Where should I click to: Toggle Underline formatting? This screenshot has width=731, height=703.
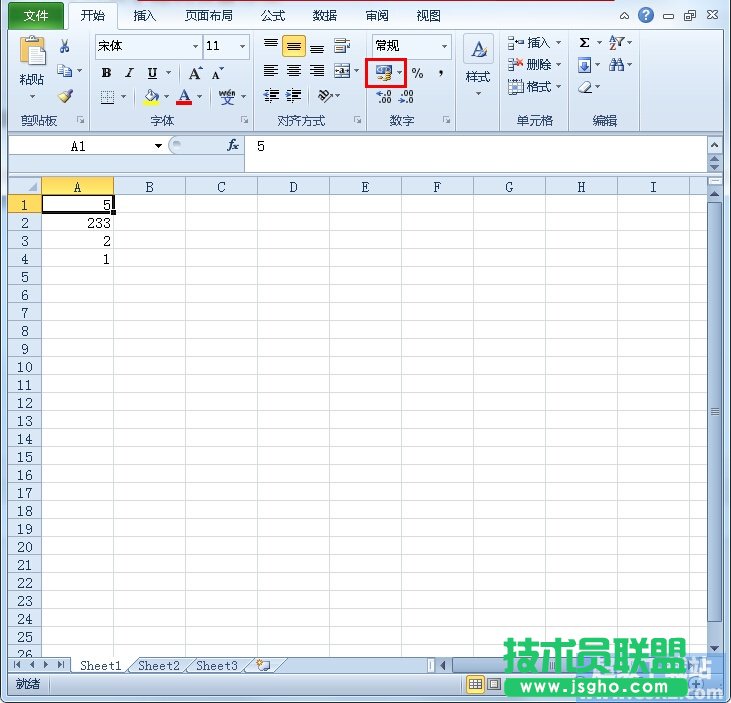pos(152,73)
